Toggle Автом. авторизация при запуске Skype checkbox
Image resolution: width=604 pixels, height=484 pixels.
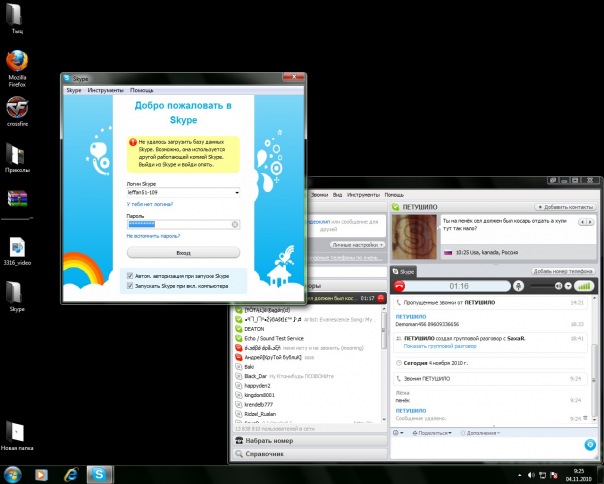pos(130,276)
